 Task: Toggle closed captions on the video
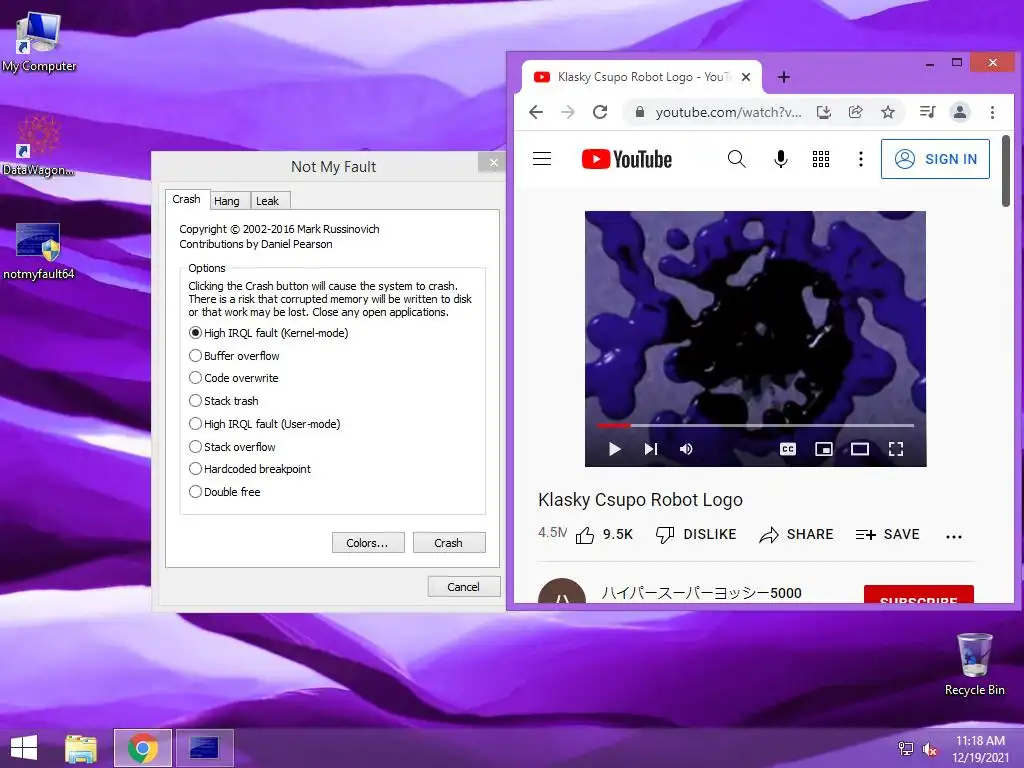[788, 449]
